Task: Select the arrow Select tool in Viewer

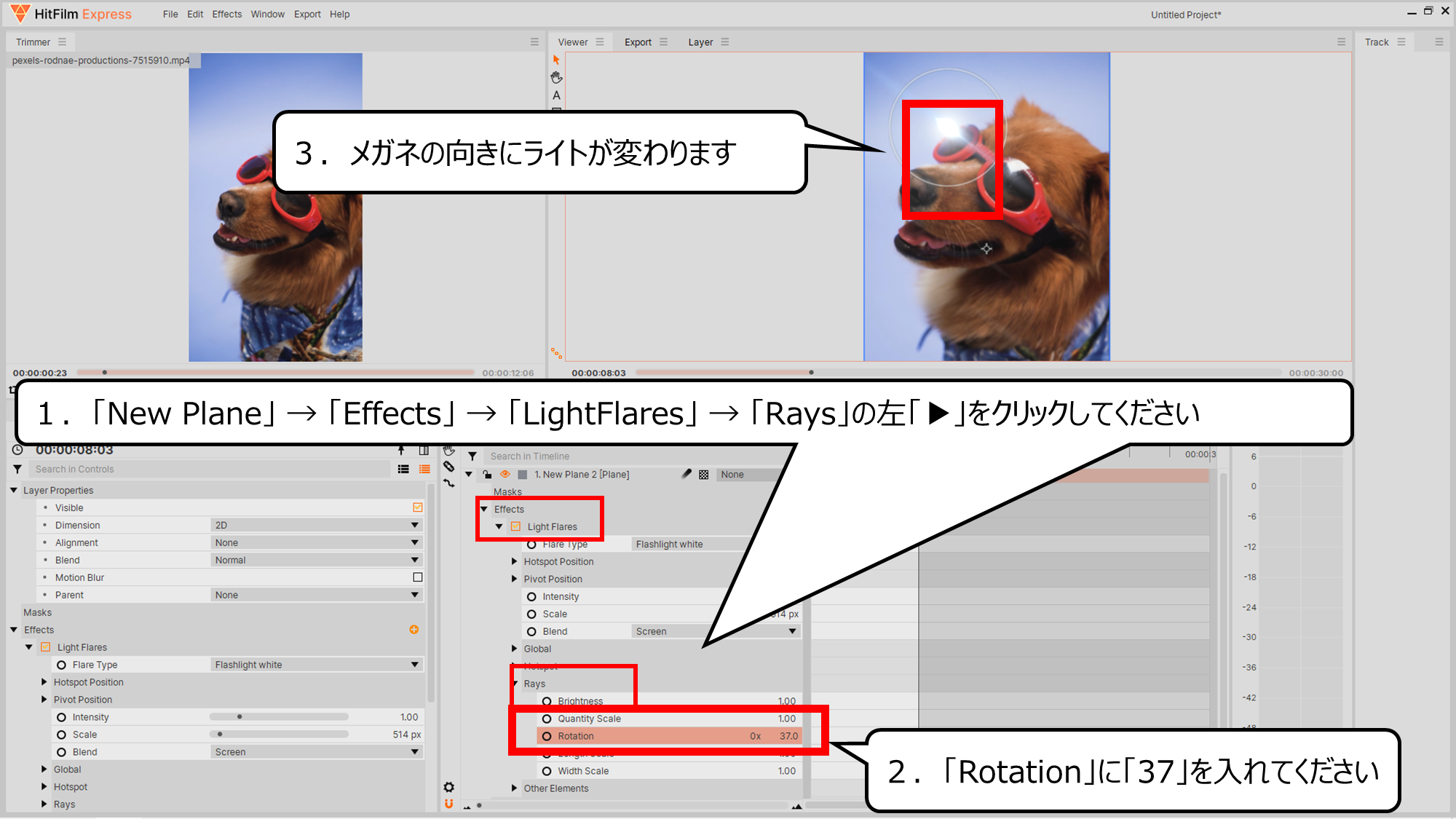Action: (x=556, y=60)
